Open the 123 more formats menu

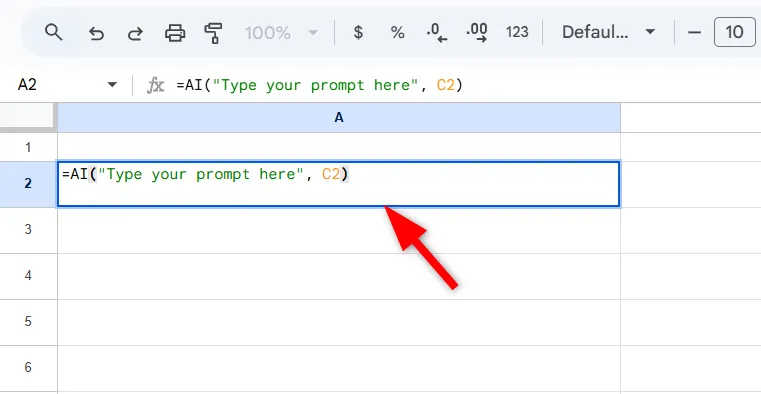517,33
